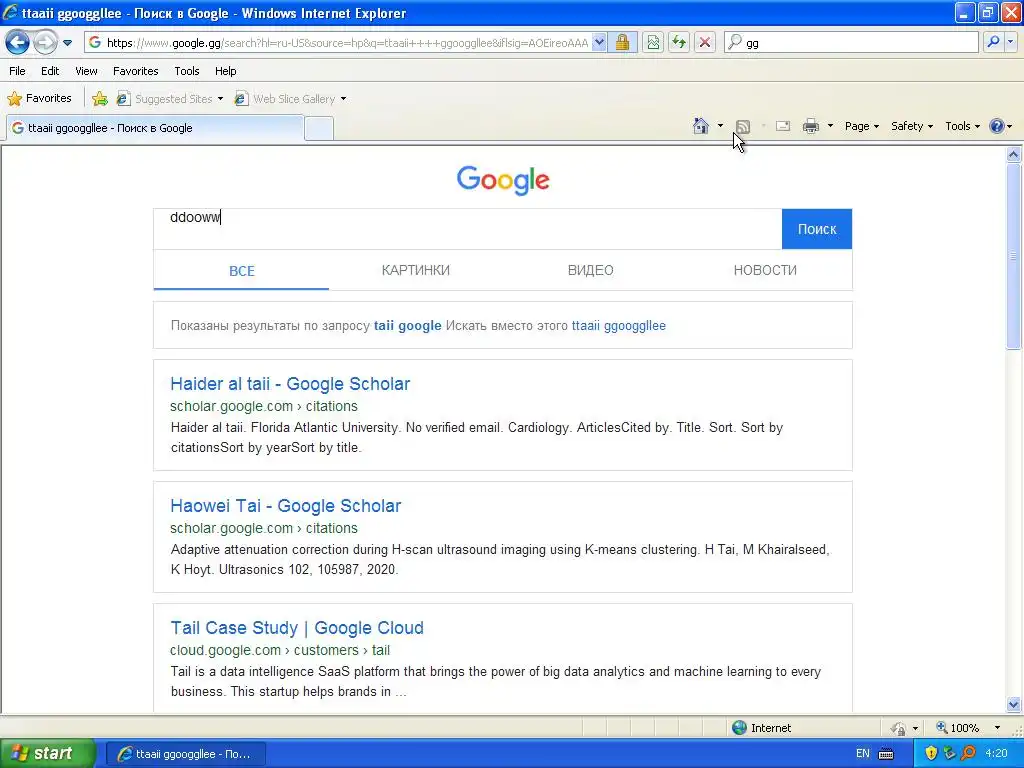The height and width of the screenshot is (768, 1024).
Task: Click the Google search field with ddooww
Action: coord(468,229)
